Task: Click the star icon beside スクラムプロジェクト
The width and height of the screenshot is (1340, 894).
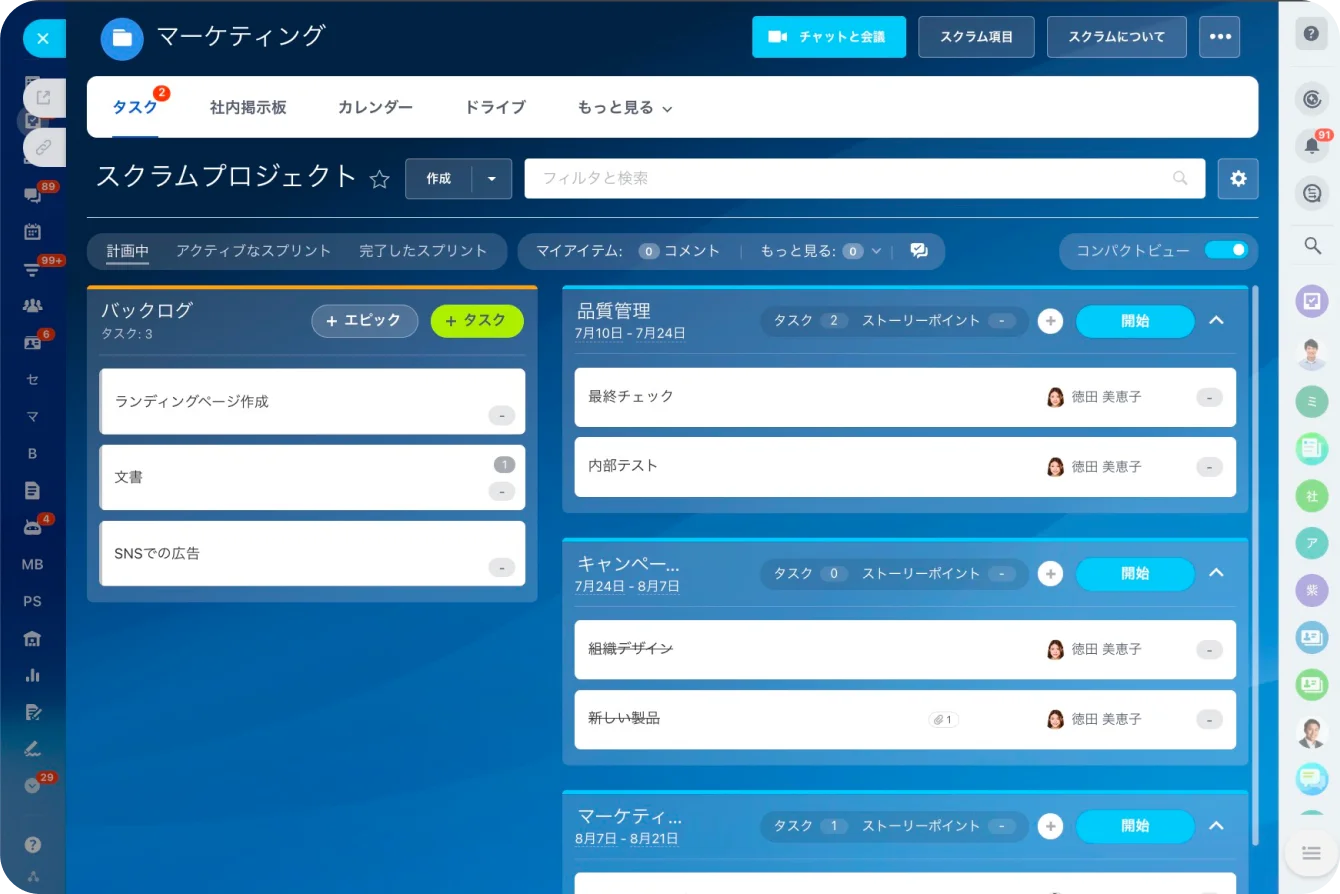Action: [x=379, y=179]
